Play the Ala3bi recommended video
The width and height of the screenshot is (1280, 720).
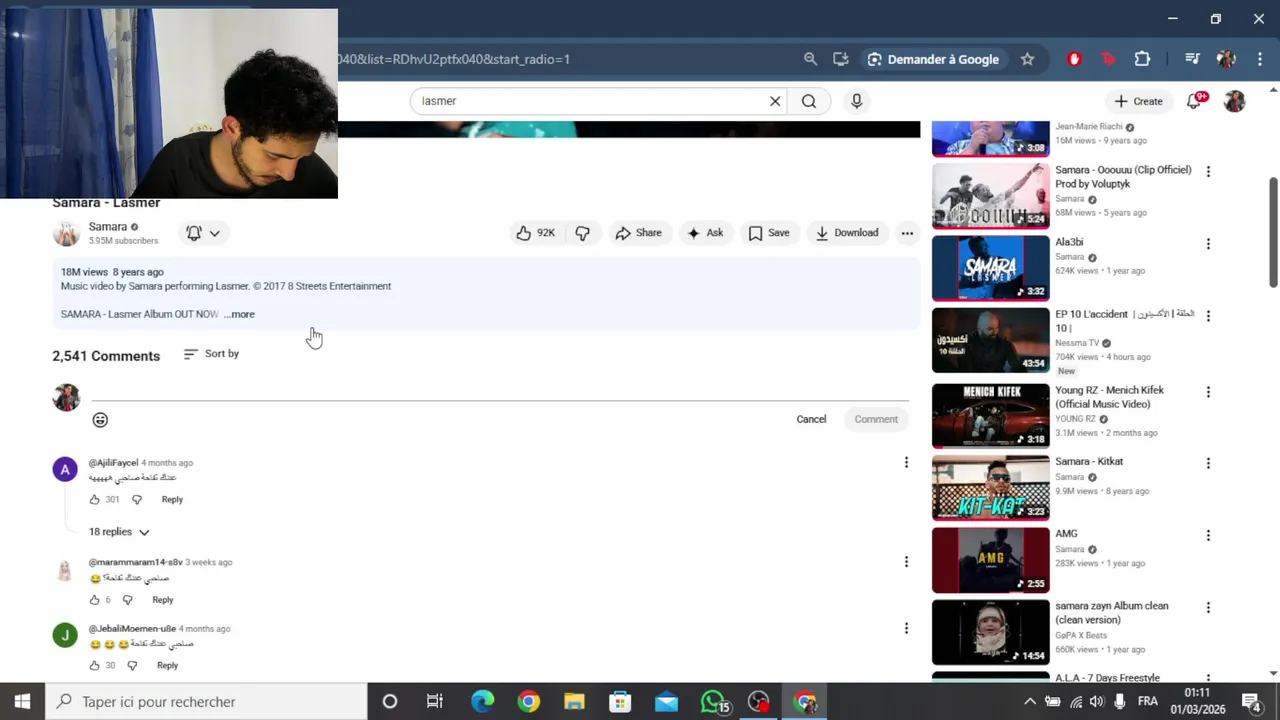pos(991,268)
